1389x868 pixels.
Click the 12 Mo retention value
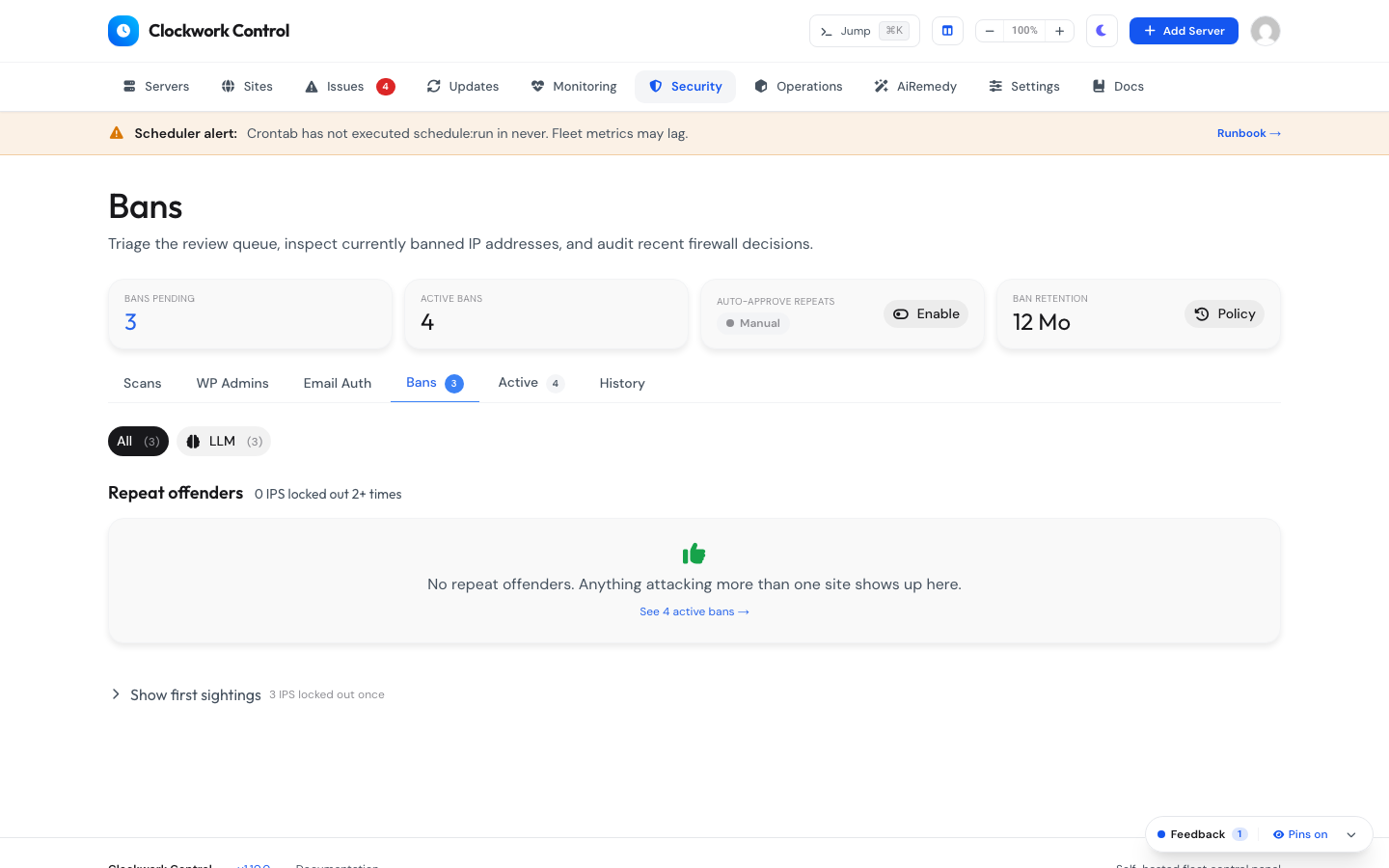click(1042, 323)
